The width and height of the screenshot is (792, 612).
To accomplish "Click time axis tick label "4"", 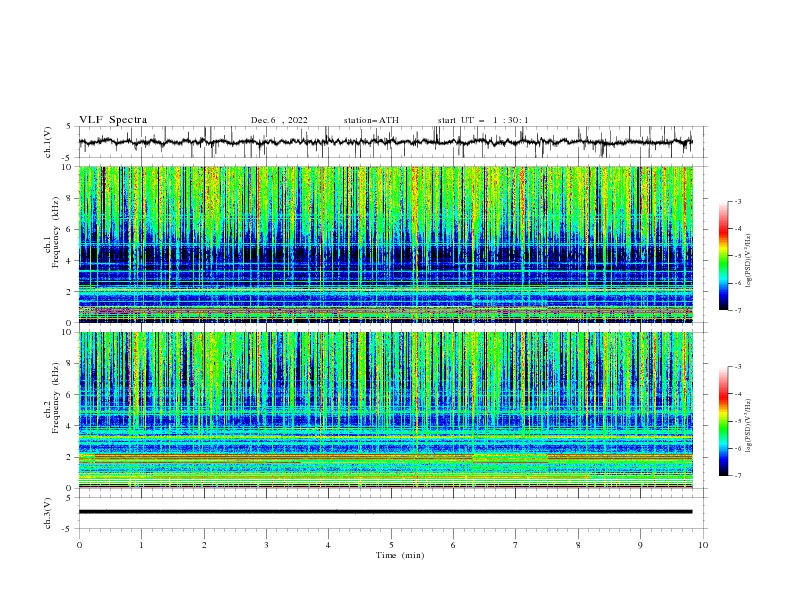I will (328, 545).
